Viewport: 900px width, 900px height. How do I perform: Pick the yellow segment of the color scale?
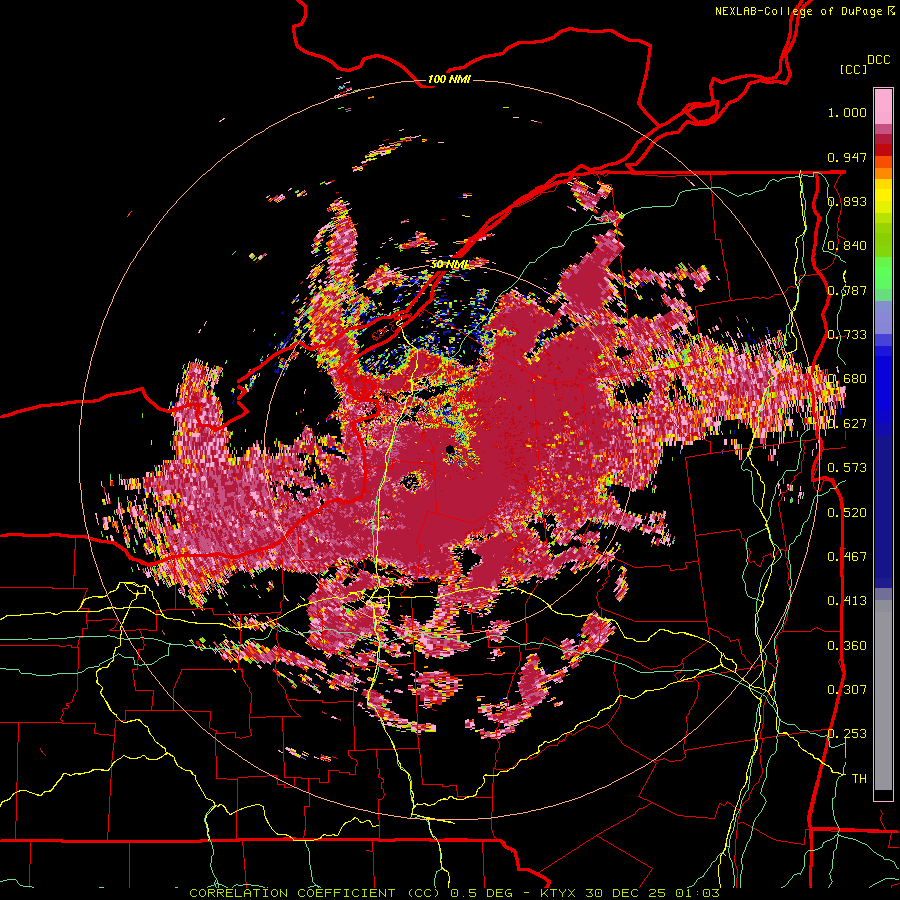[x=883, y=196]
